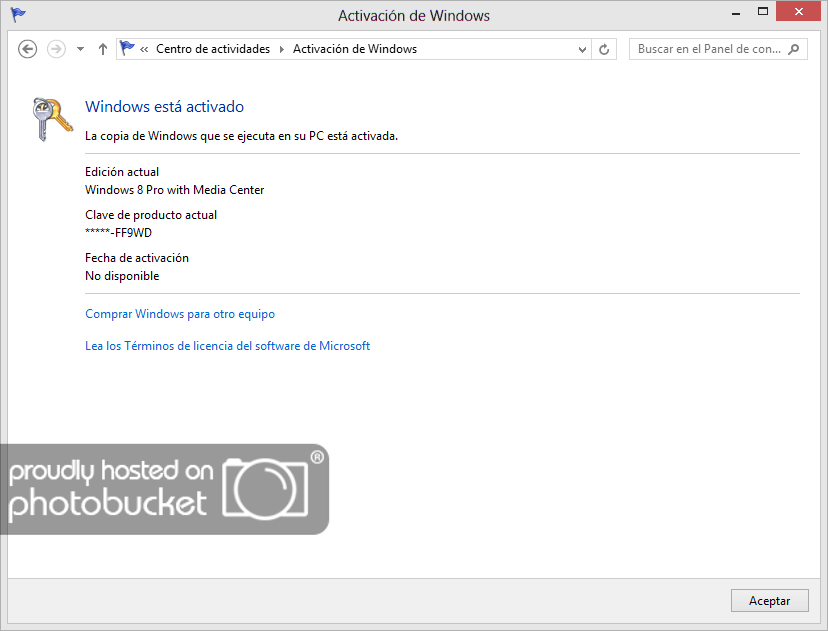Click the magnifying glass search icon

click(x=793, y=50)
